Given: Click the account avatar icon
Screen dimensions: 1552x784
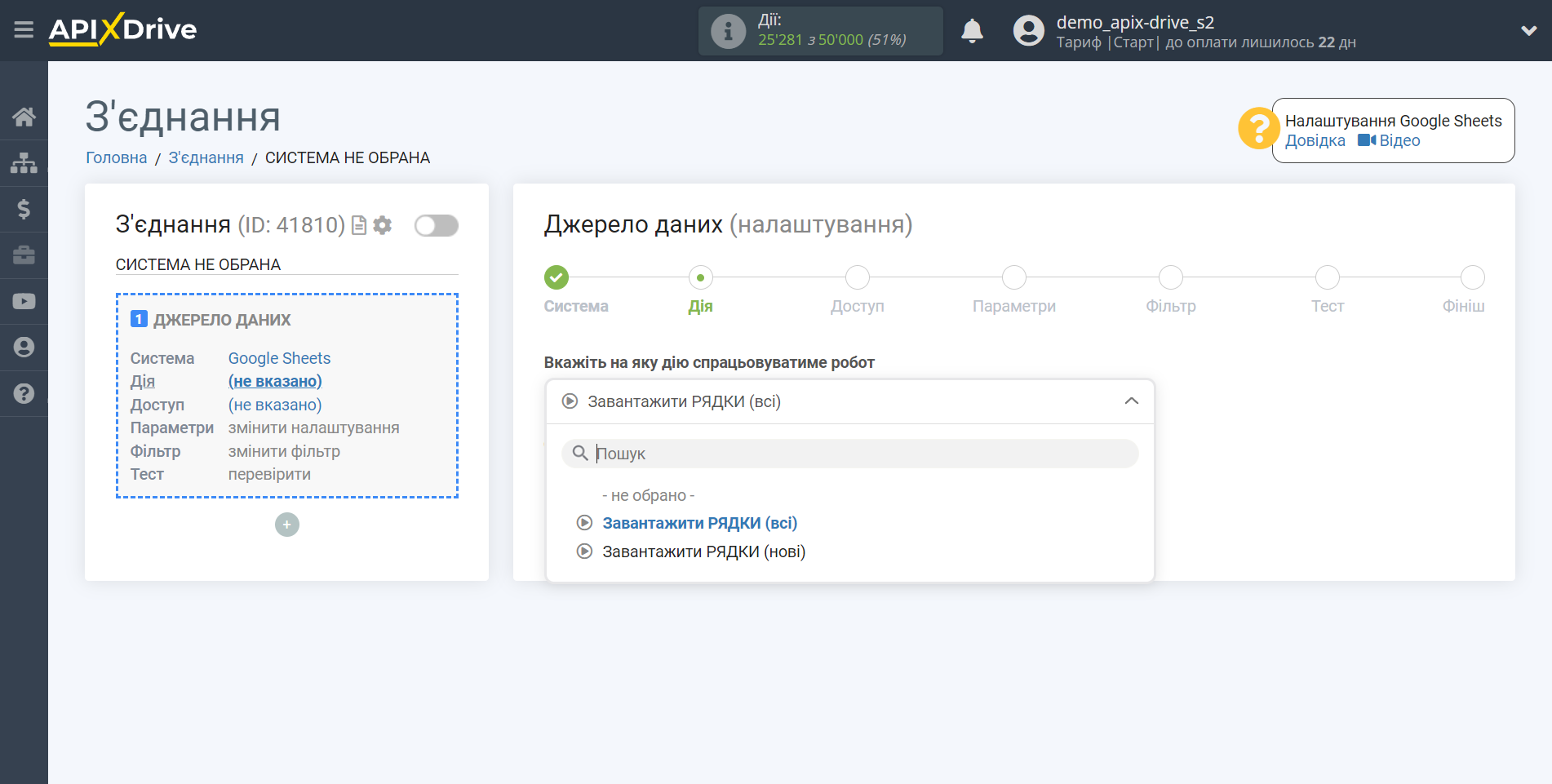Looking at the screenshot, I should [1028, 31].
